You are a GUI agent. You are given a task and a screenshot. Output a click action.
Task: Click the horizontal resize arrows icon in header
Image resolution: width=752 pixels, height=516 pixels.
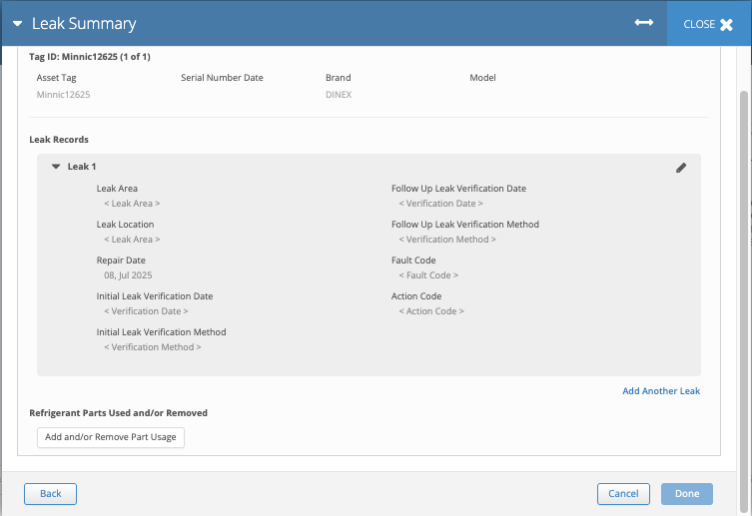644,23
